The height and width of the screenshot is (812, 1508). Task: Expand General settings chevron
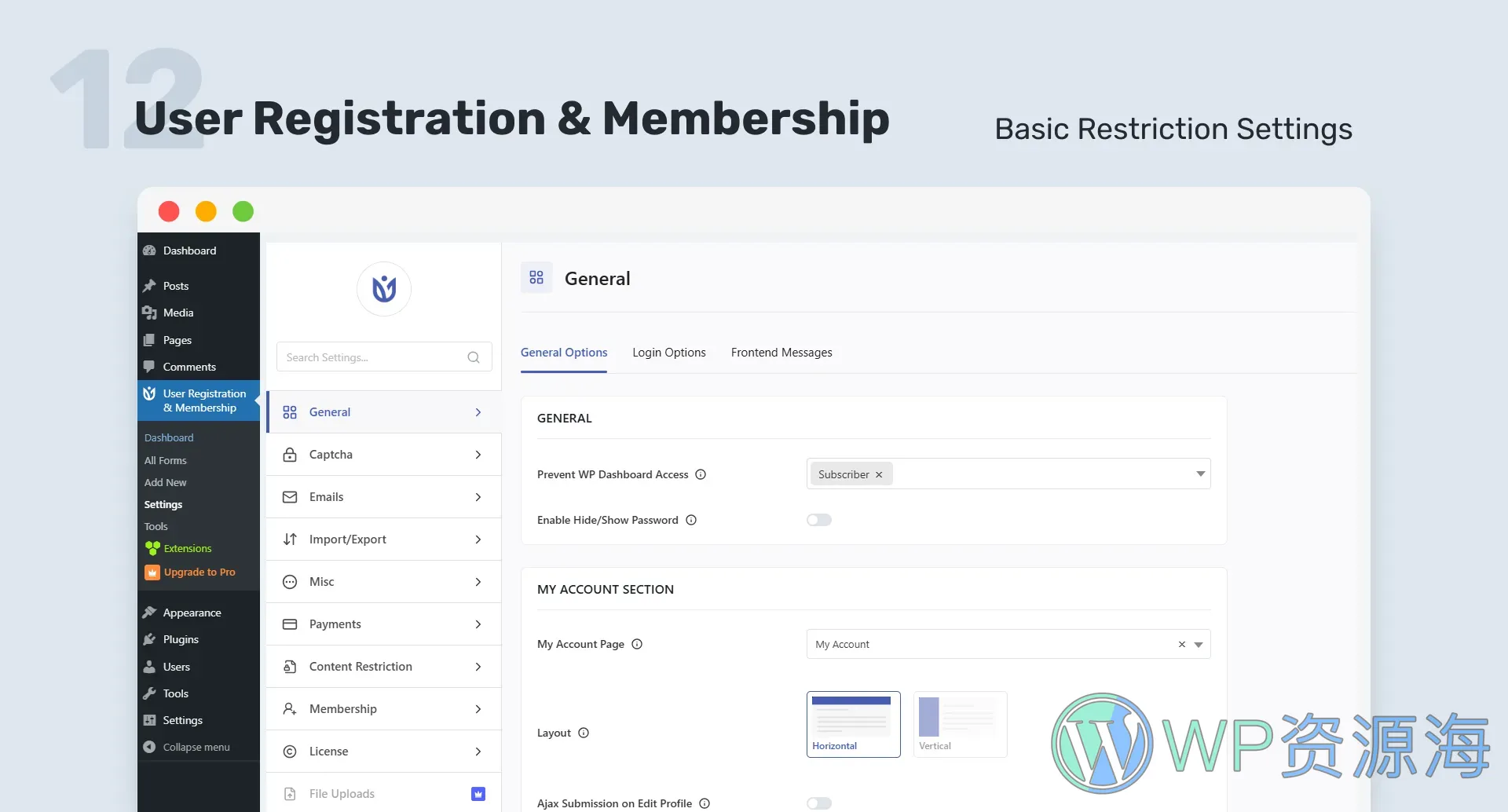pyautogui.click(x=478, y=412)
